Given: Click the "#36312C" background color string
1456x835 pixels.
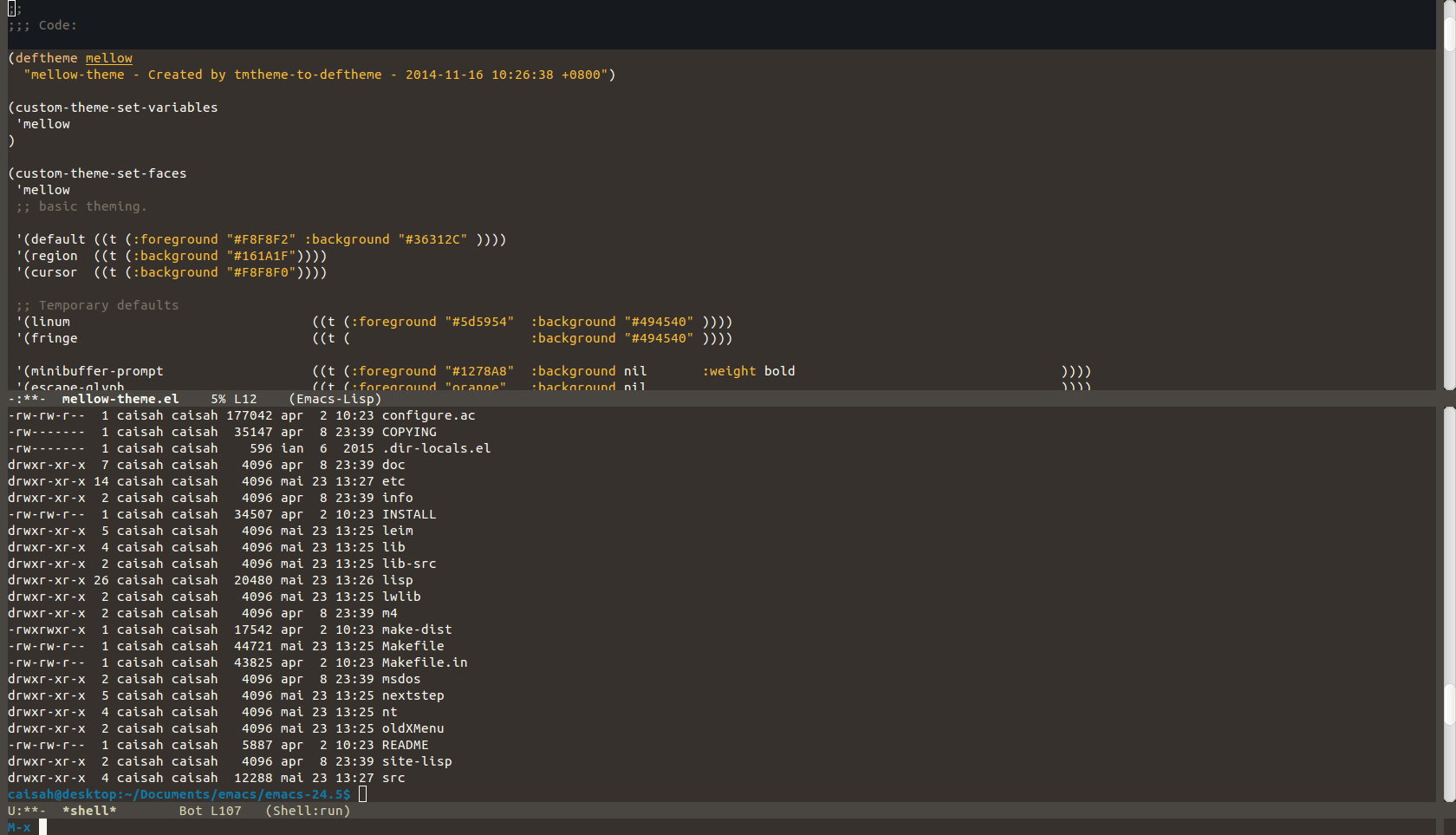Looking at the screenshot, I should coord(432,239).
